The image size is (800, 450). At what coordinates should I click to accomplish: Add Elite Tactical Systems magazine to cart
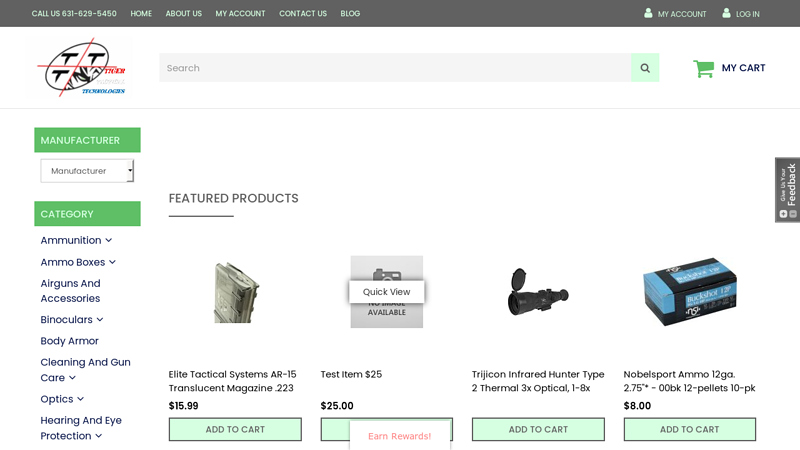235,430
